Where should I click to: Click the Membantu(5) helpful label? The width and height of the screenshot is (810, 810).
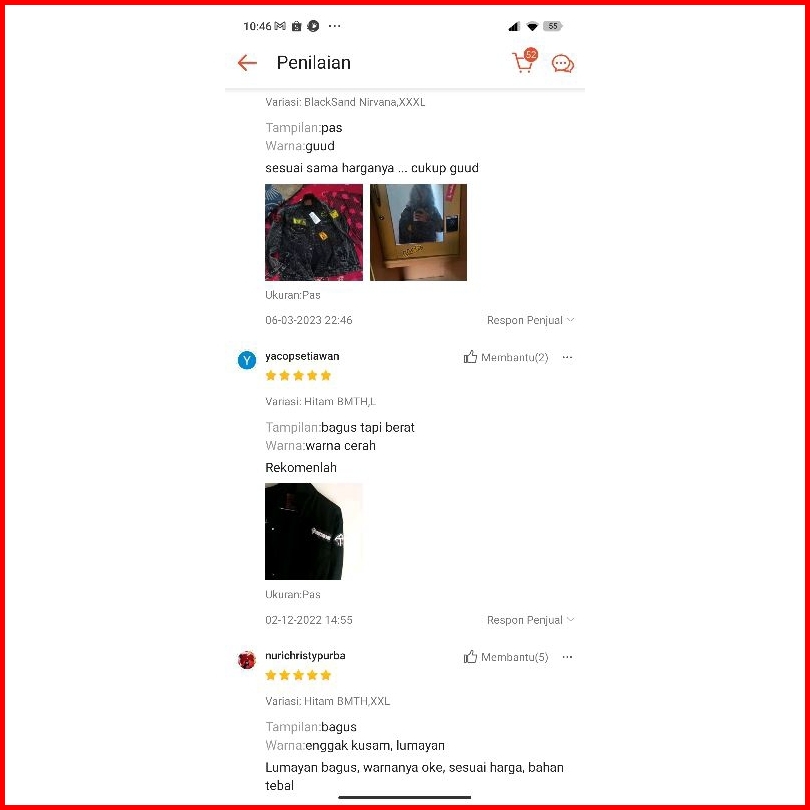tap(515, 657)
